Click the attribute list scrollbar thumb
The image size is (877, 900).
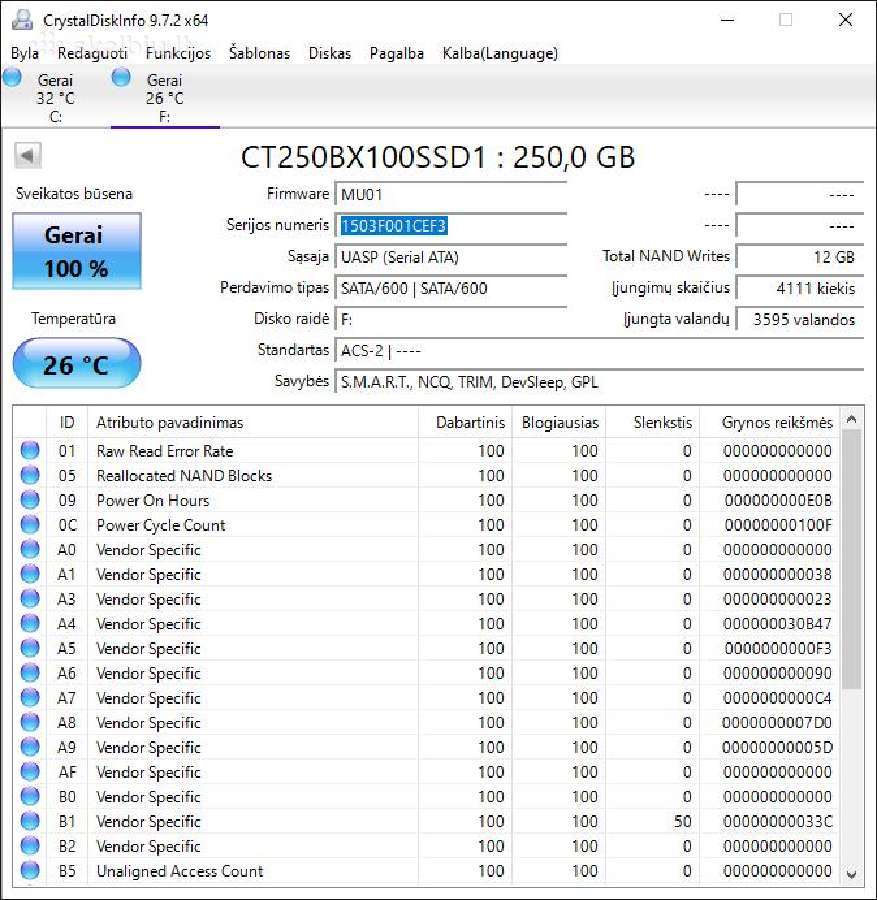[851, 558]
